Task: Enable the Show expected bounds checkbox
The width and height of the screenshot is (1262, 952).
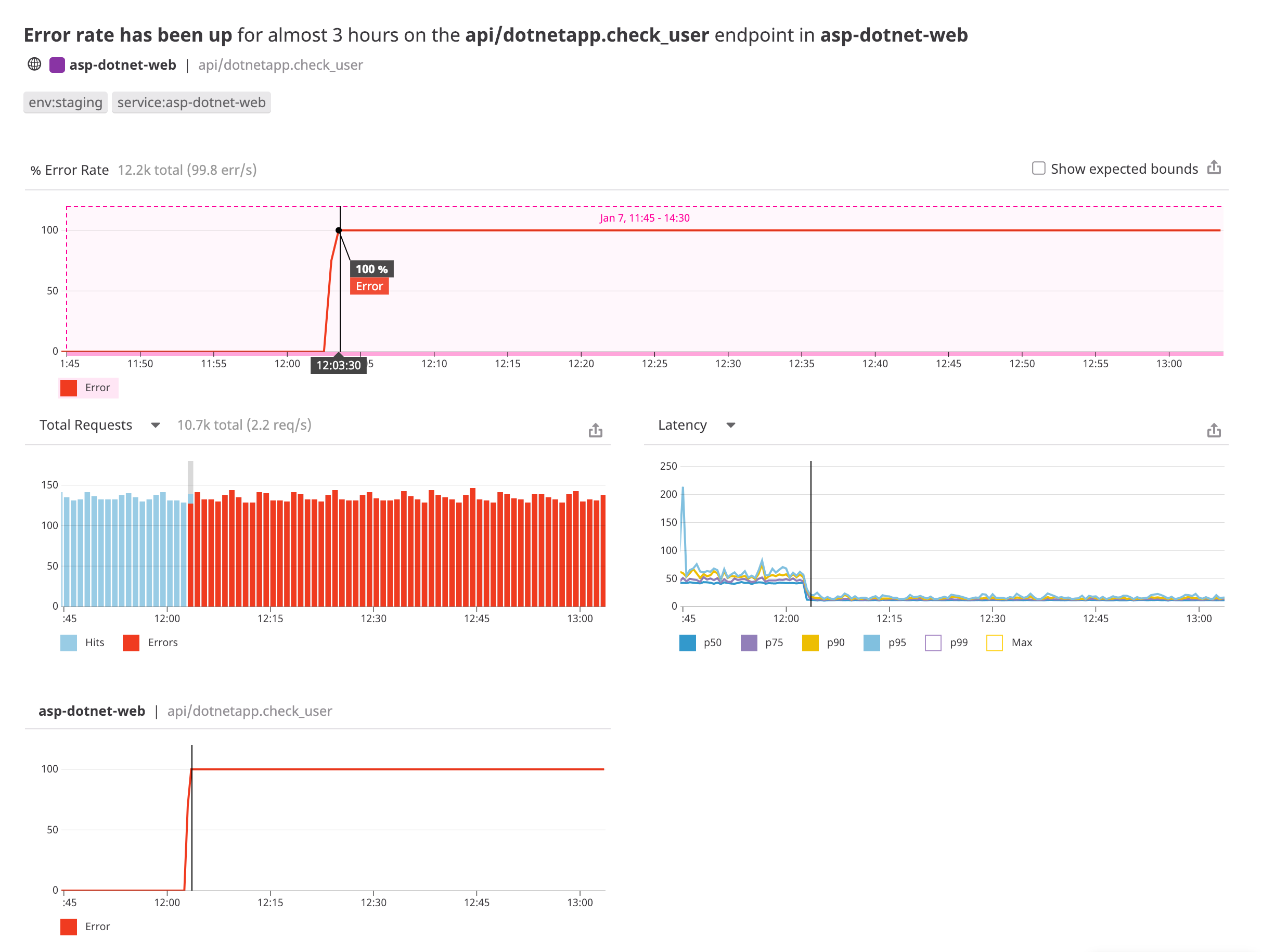Action: pos(1038,168)
